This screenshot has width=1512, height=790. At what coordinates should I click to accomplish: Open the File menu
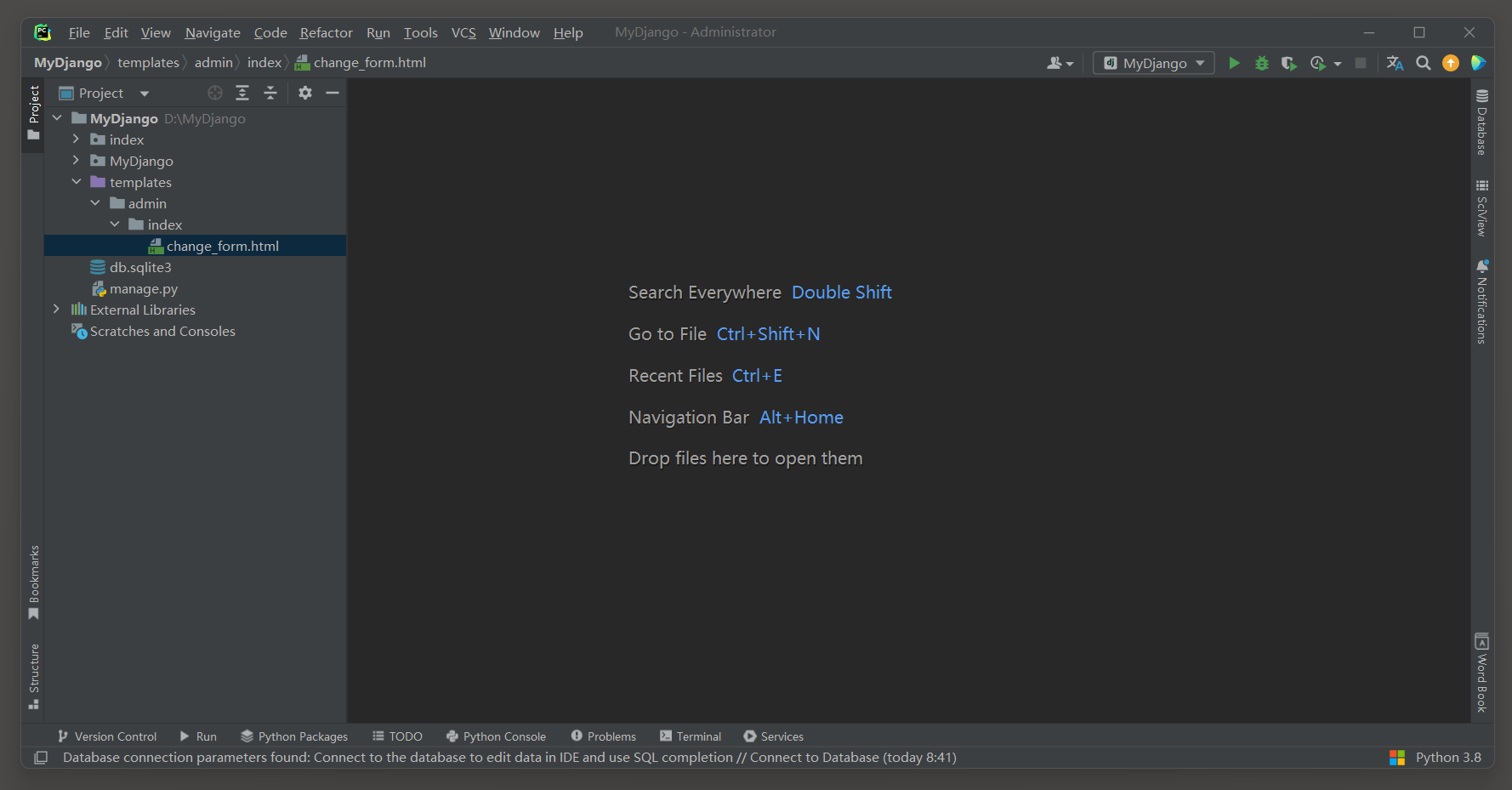coord(79,32)
